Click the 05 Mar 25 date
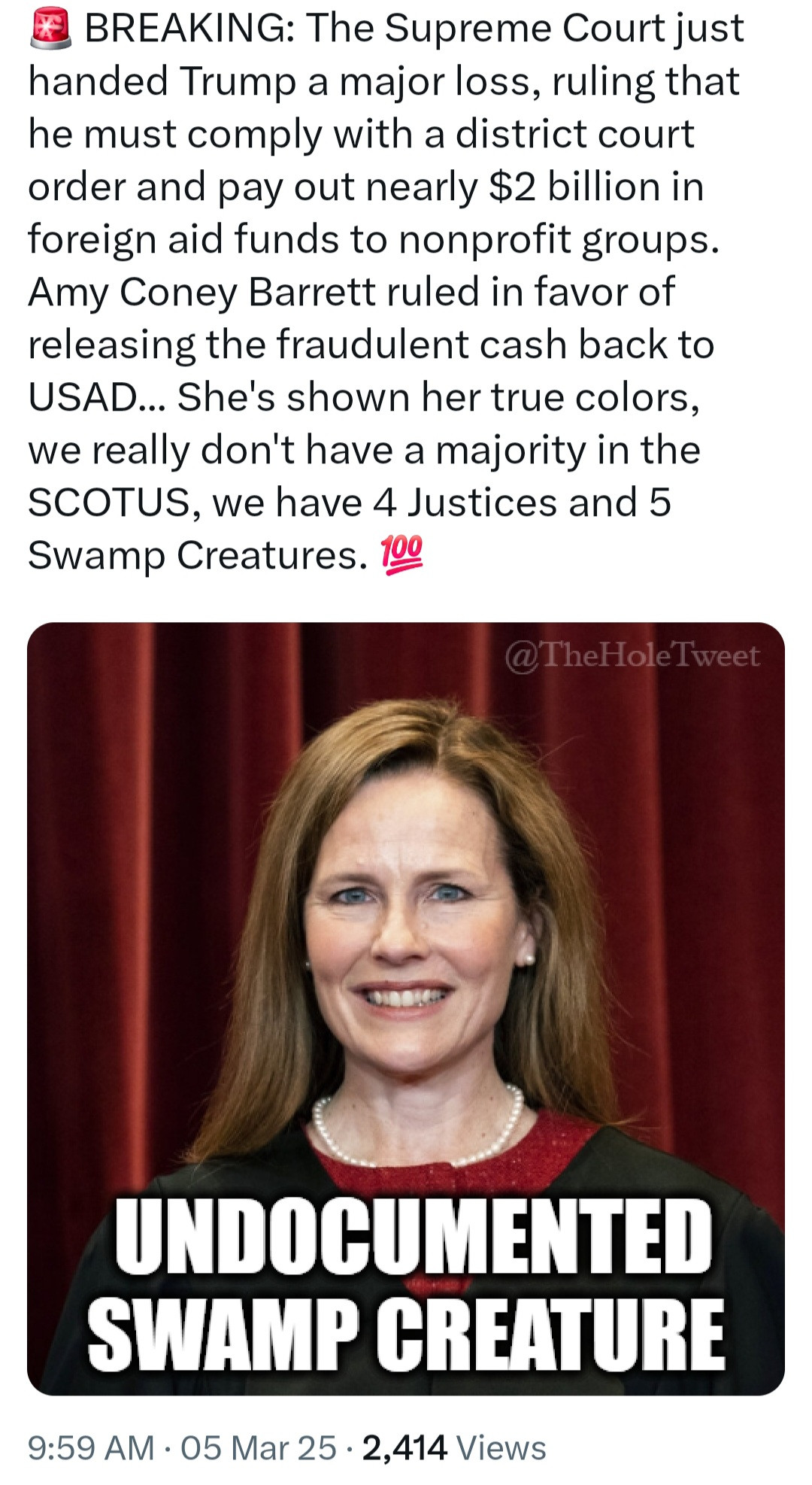This screenshot has height=1485, width=812. coord(258,1447)
